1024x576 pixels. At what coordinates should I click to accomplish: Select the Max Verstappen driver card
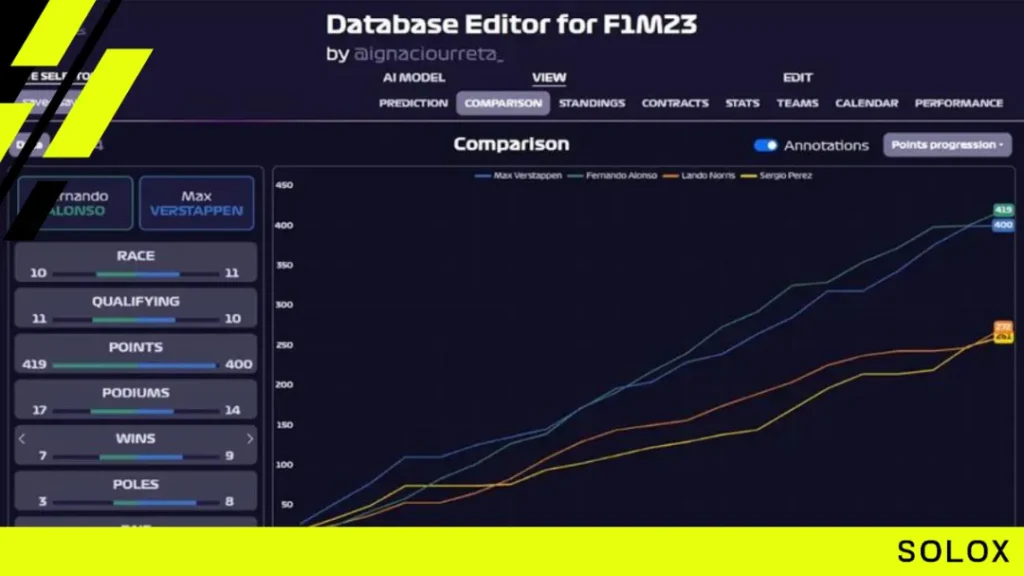click(197, 203)
